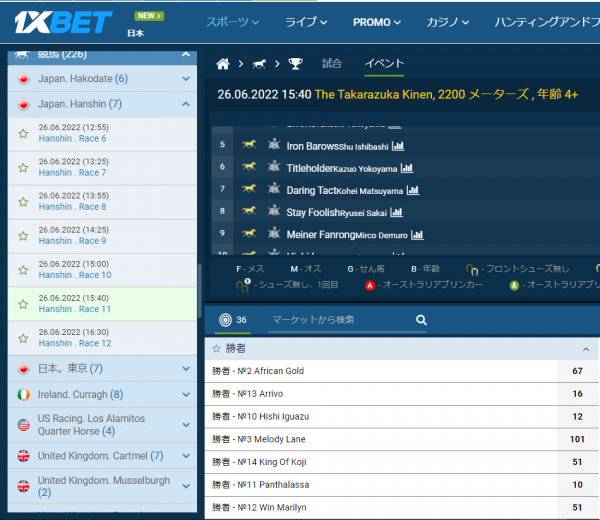600x520 pixels.
Task: Switch to the 試合 tab
Action: tap(332, 64)
